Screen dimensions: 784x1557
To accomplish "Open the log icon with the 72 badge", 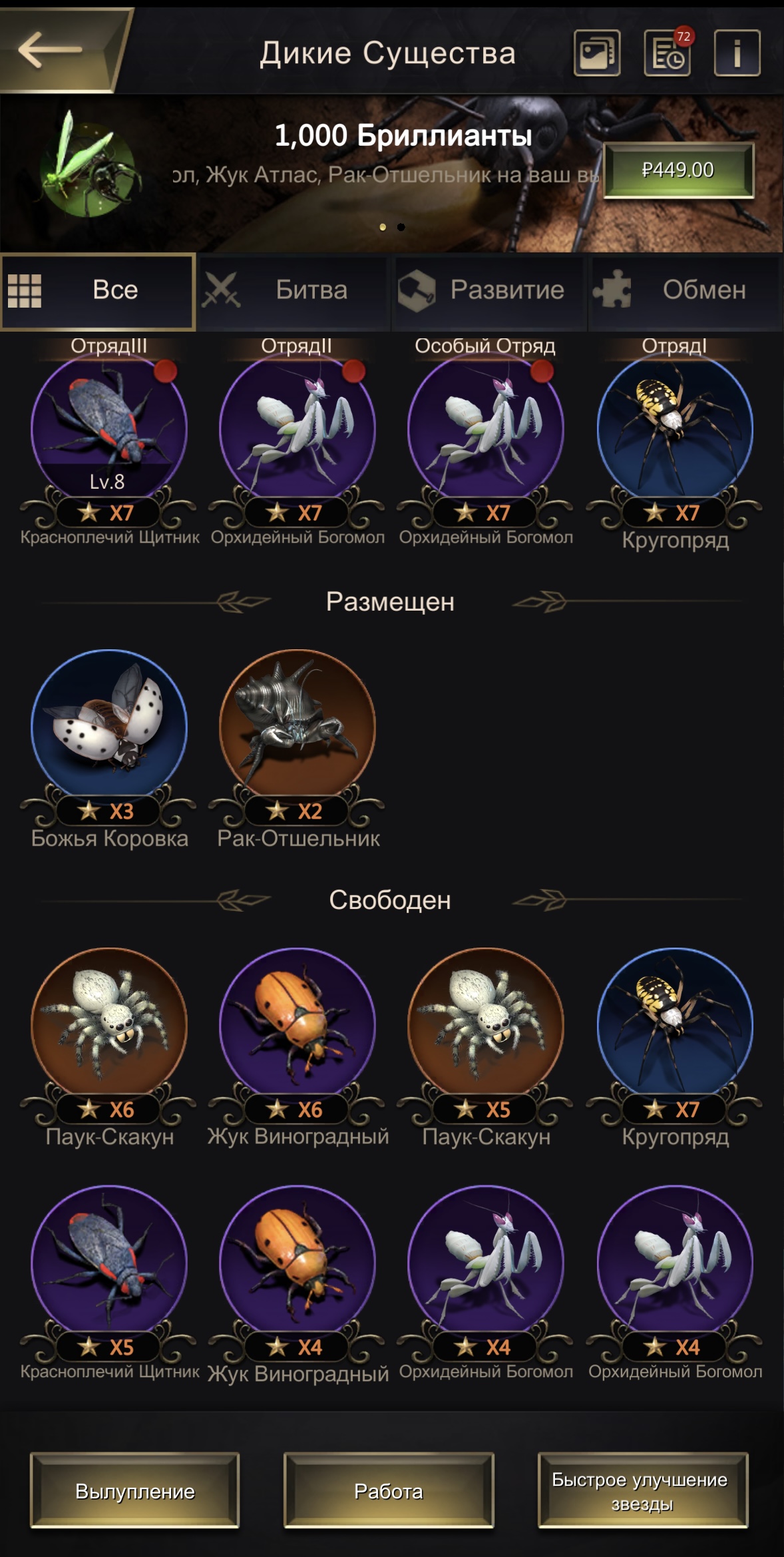I will click(668, 53).
